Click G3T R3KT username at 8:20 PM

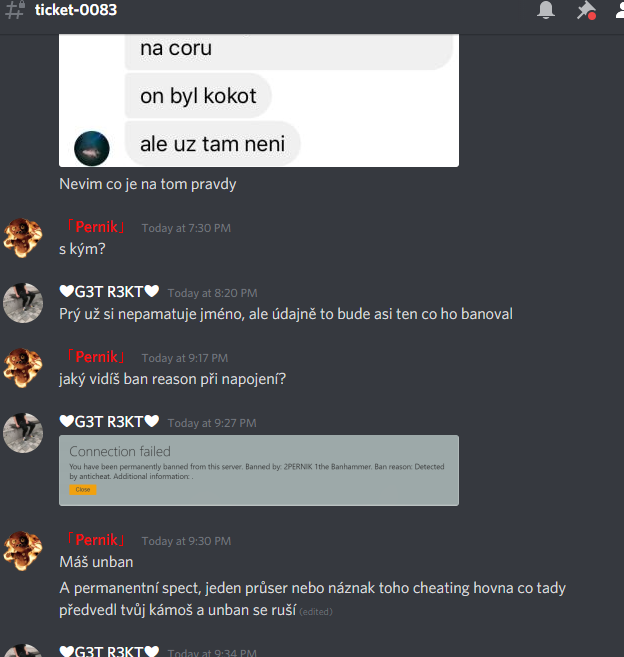pos(109,292)
